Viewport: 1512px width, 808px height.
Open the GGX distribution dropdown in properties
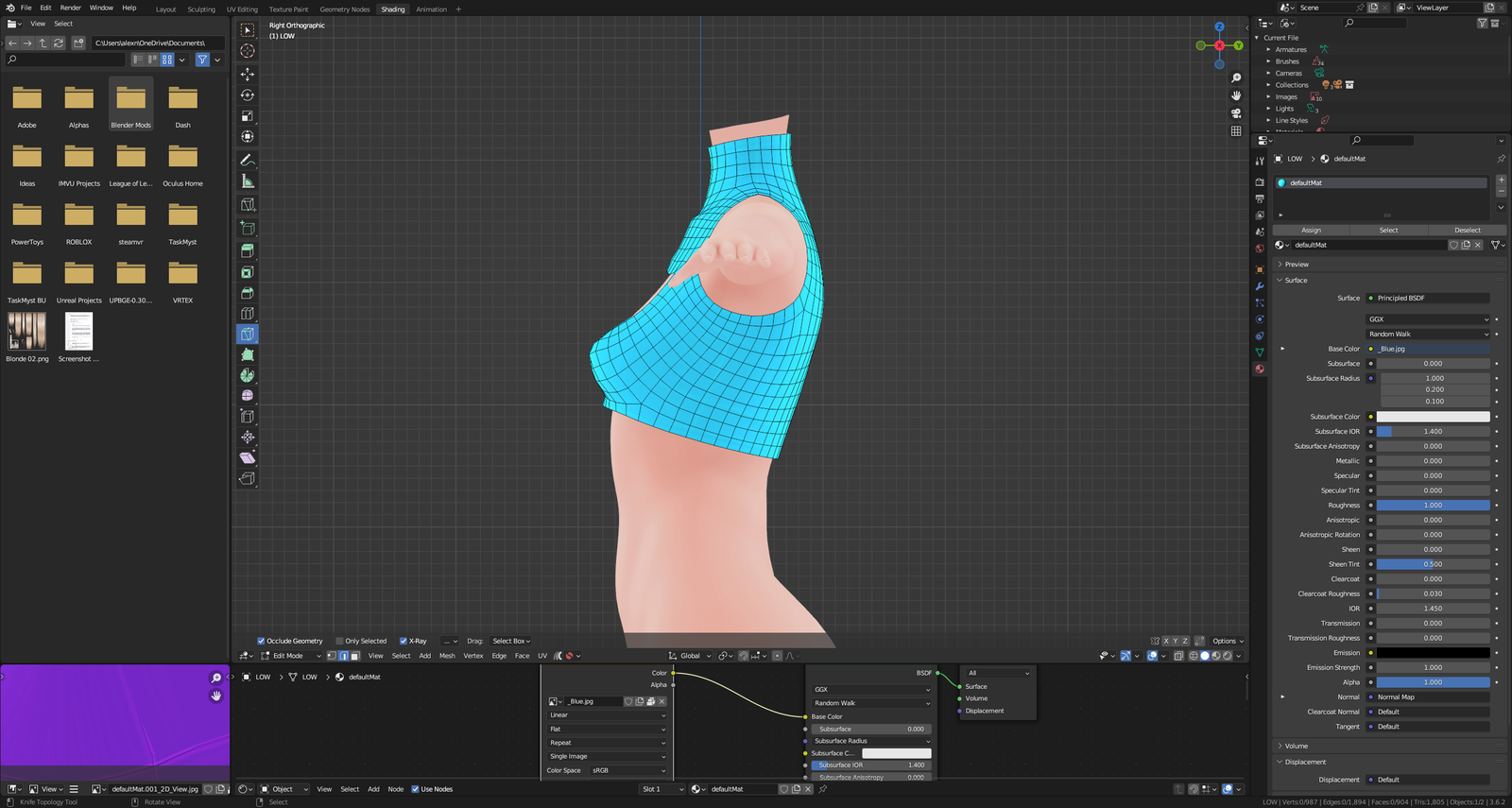coord(1428,319)
